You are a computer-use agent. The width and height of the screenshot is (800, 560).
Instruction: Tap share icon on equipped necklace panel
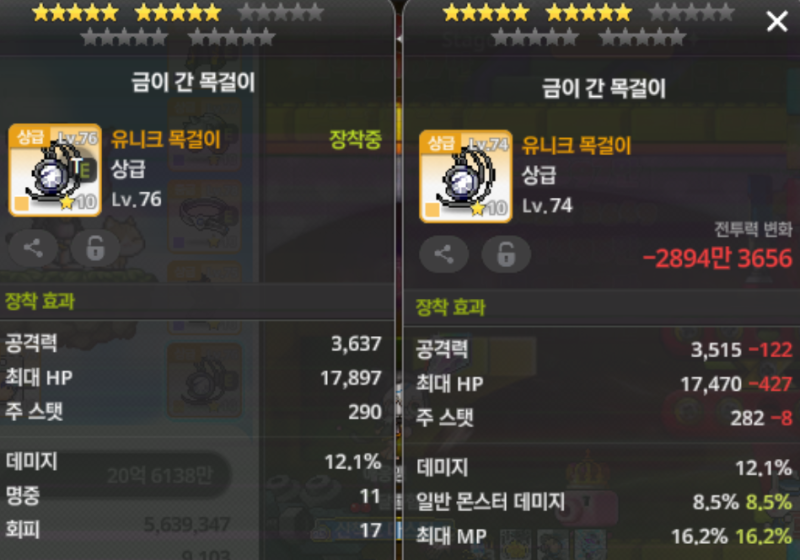pyautogui.click(x=33, y=248)
